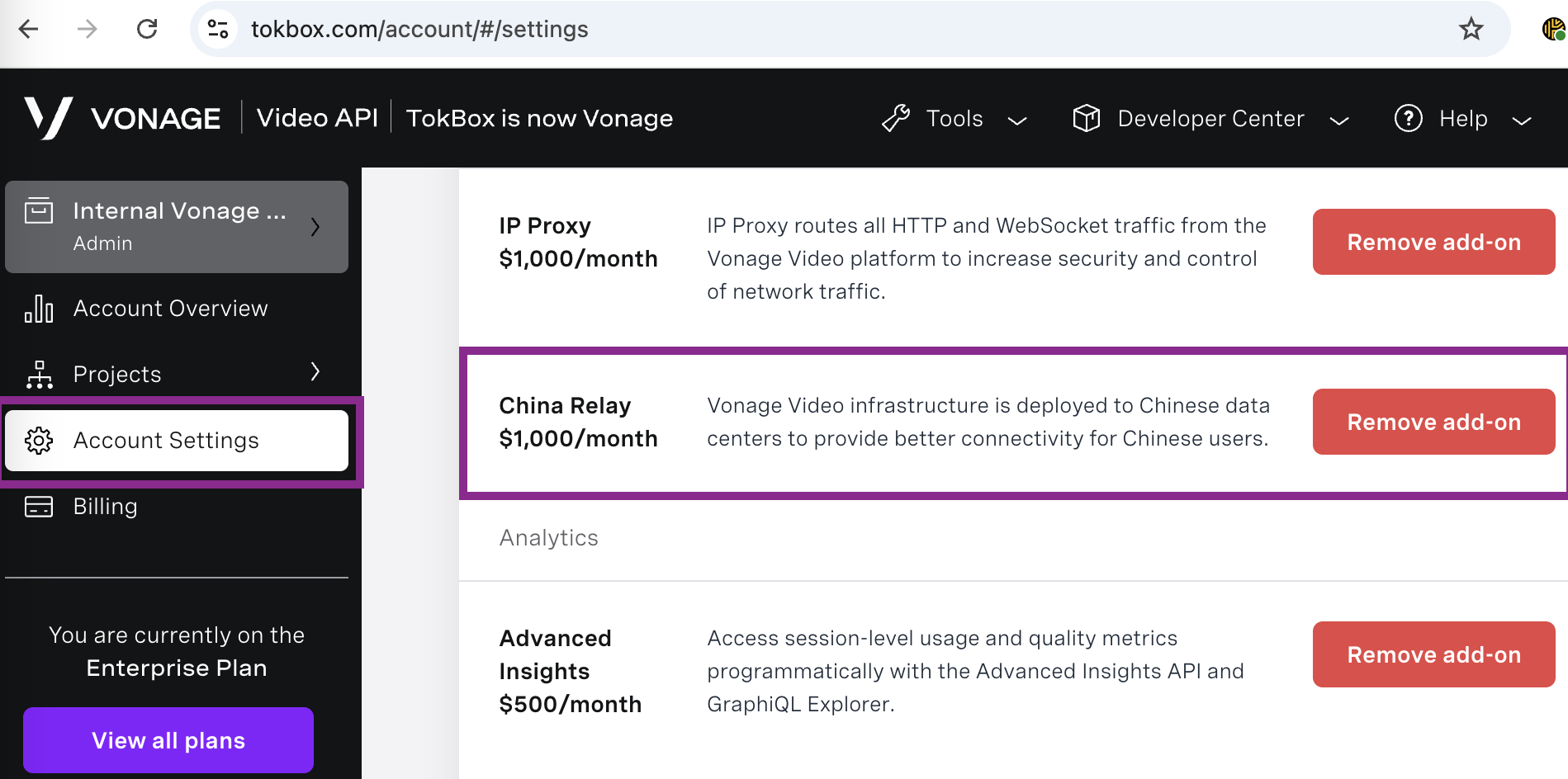Image resolution: width=1568 pixels, height=779 pixels.
Task: Remove the IP Proxy add-on
Action: pyautogui.click(x=1433, y=242)
